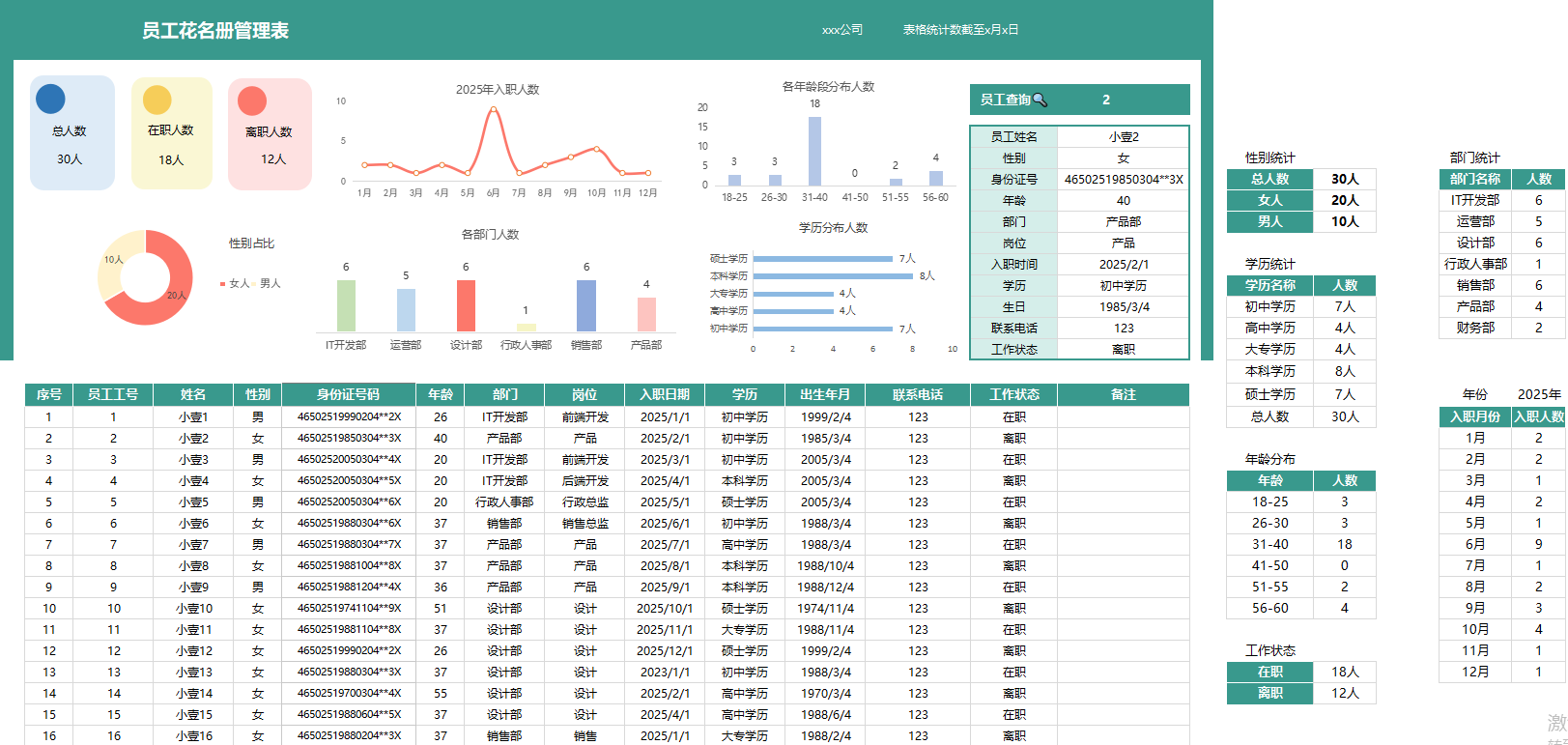
Task: Click the blue circle on 总人数 card
Action: pyautogui.click(x=50, y=99)
